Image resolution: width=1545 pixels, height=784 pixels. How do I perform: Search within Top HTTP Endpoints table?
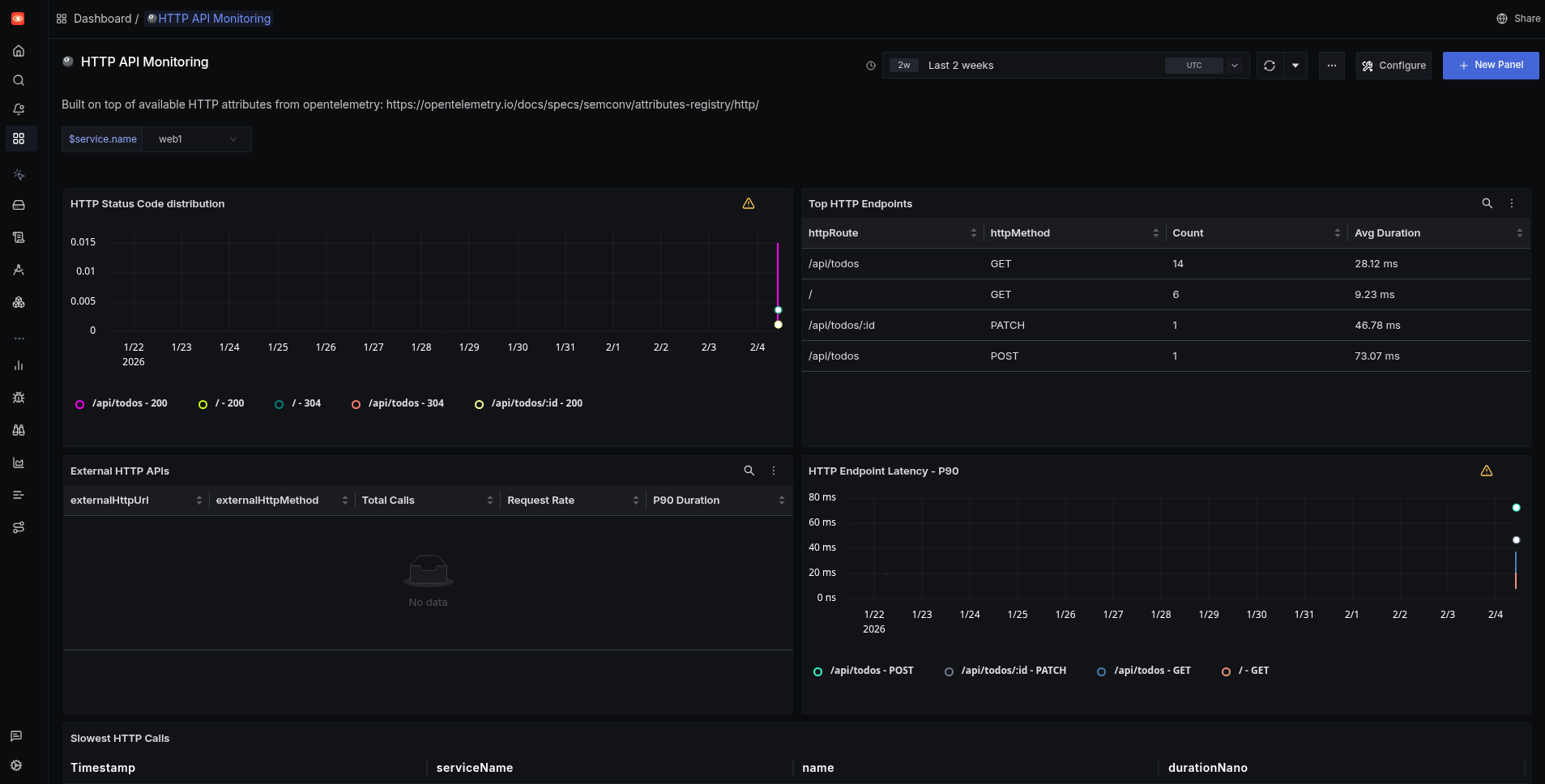coord(1486,203)
